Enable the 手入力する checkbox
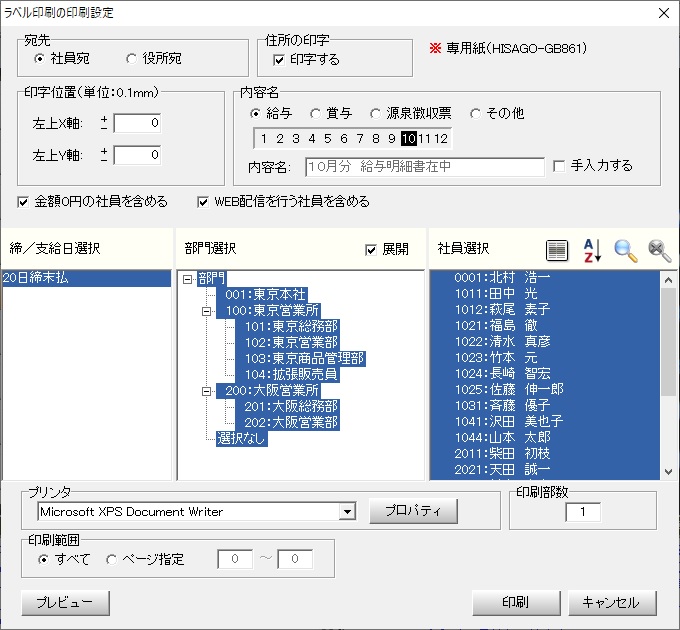Viewport: 680px width, 630px height. 559,166
